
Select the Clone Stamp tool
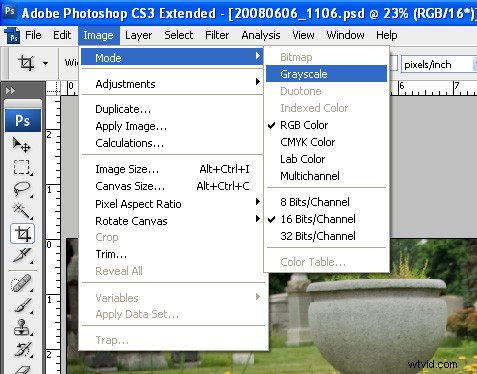(22, 327)
